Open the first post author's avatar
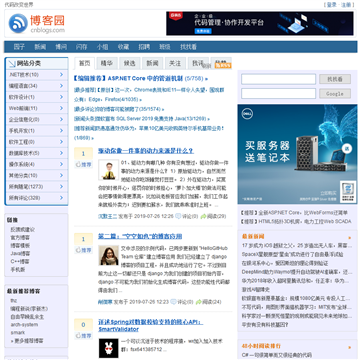 click(x=108, y=170)
